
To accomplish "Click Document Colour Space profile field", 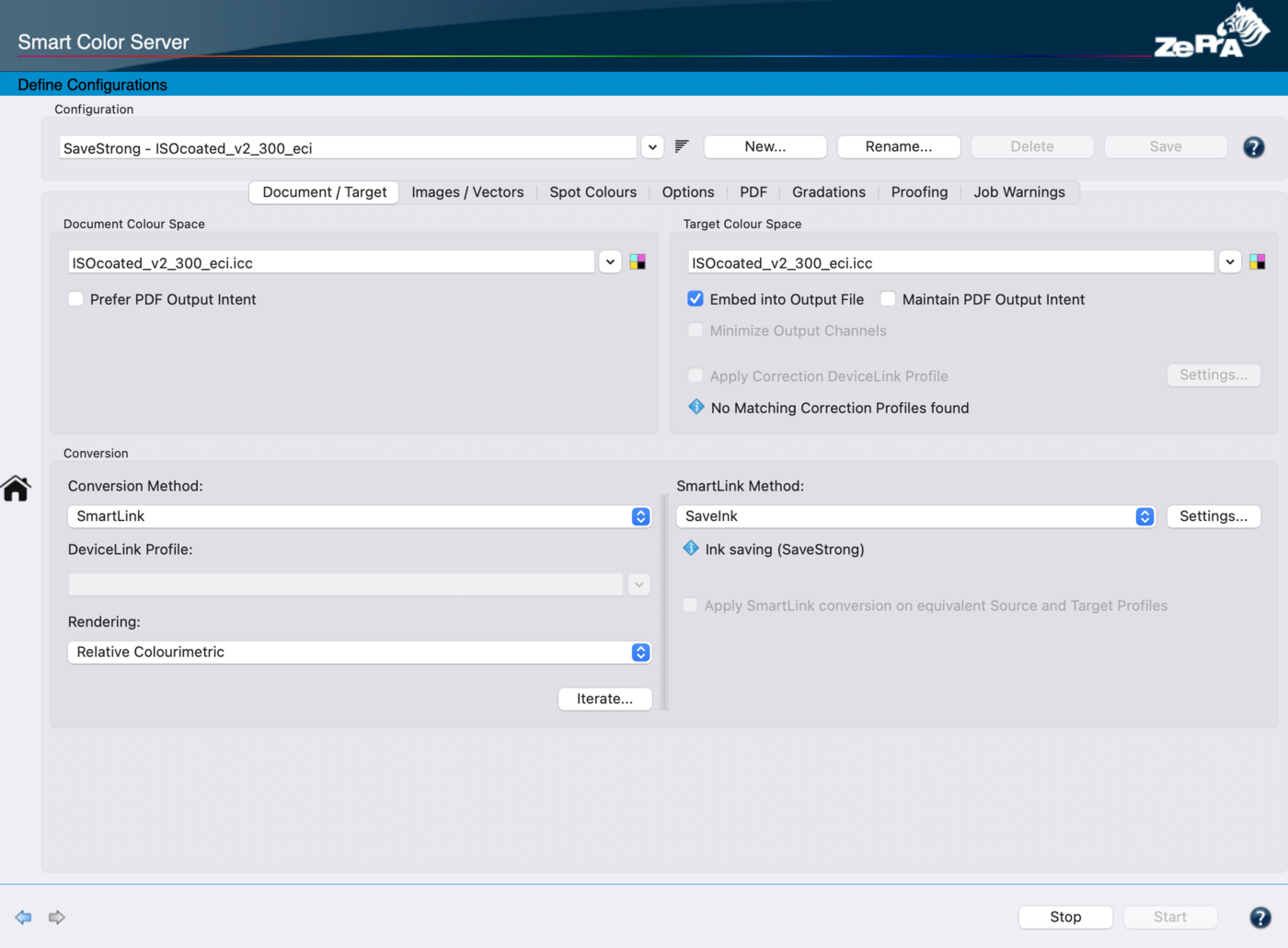I will [x=331, y=262].
